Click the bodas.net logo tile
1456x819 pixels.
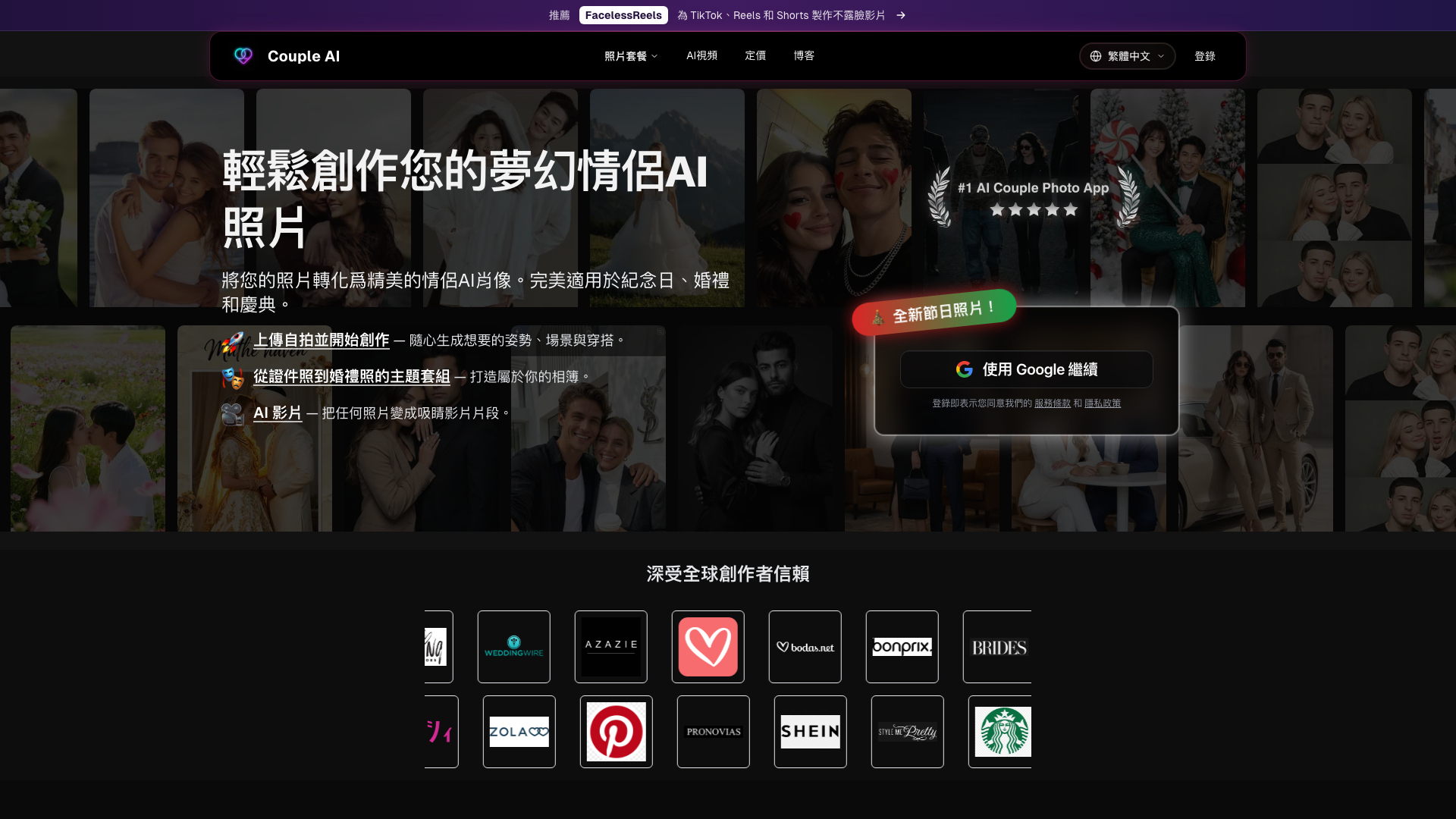(805, 647)
